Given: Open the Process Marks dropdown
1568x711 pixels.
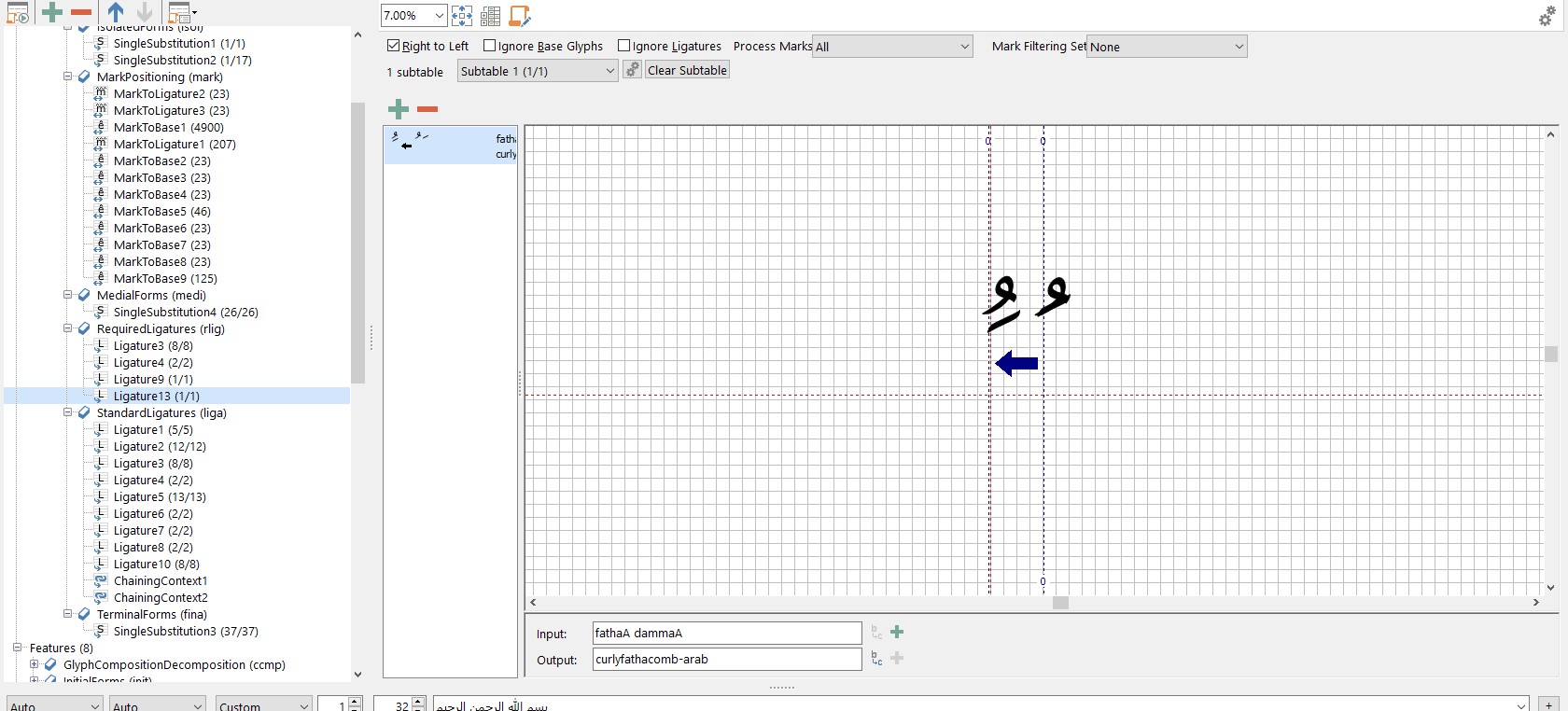Looking at the screenshot, I should (x=892, y=47).
